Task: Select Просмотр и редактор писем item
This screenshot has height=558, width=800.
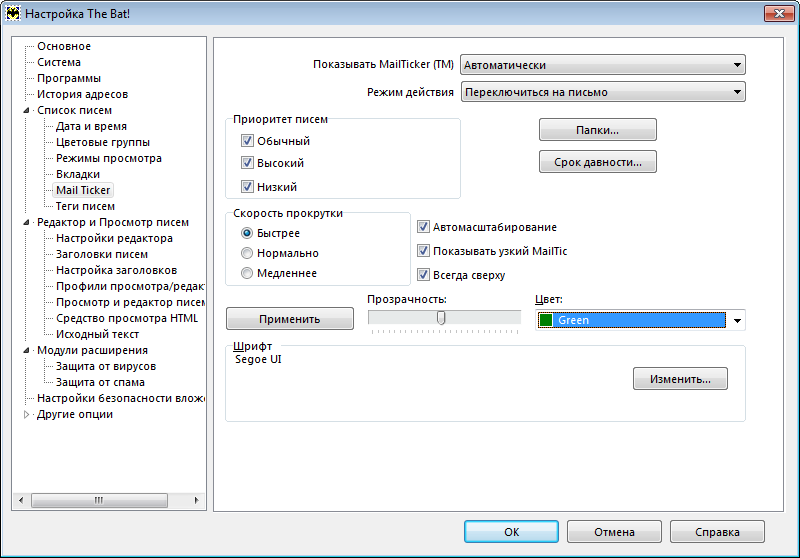Action: [130, 302]
